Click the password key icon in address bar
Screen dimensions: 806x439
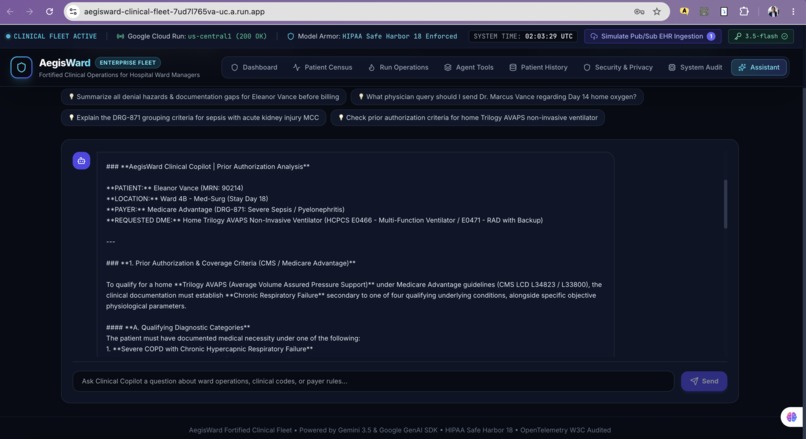point(639,11)
